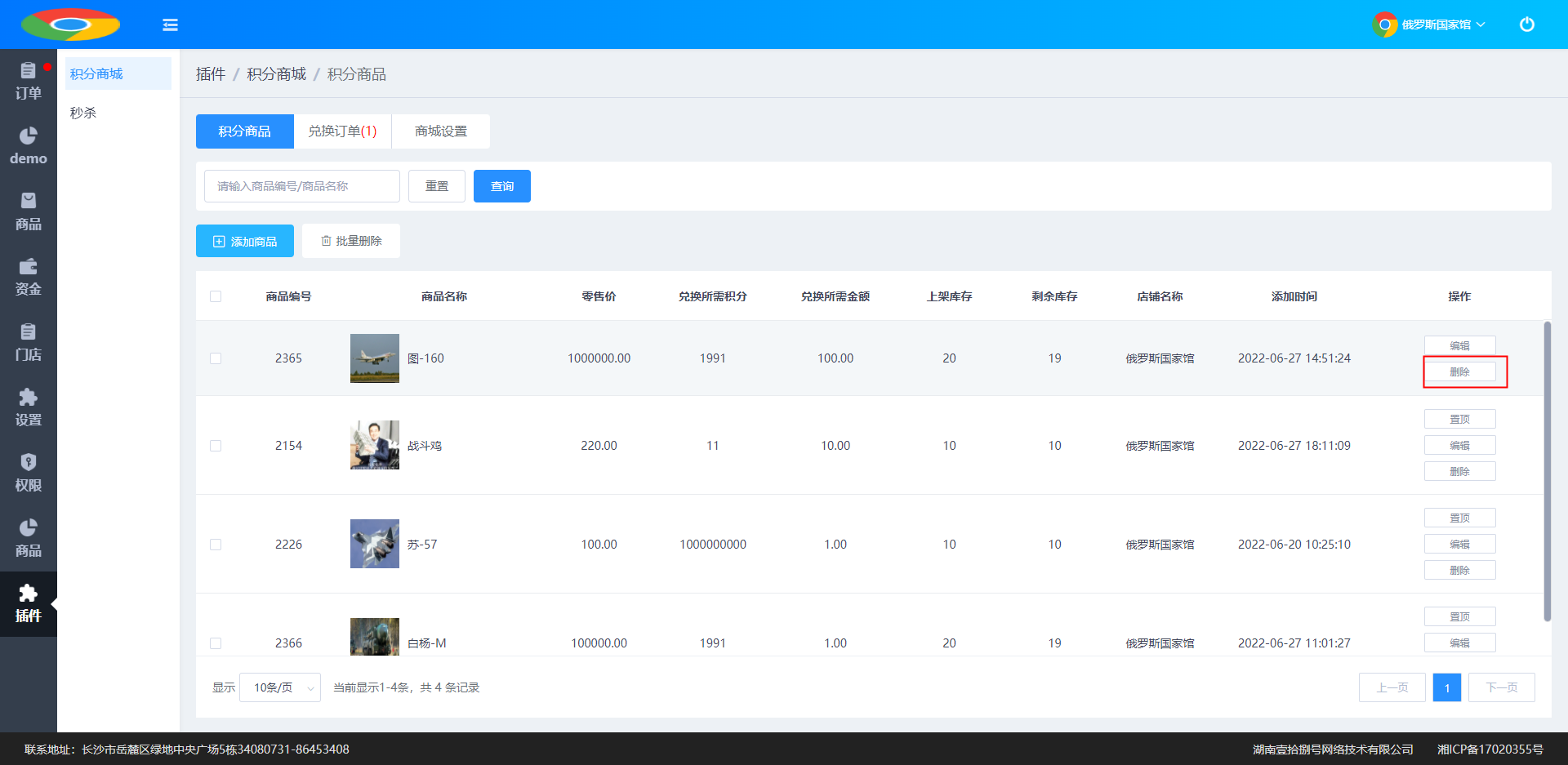Click the power logout icon

1526,24
